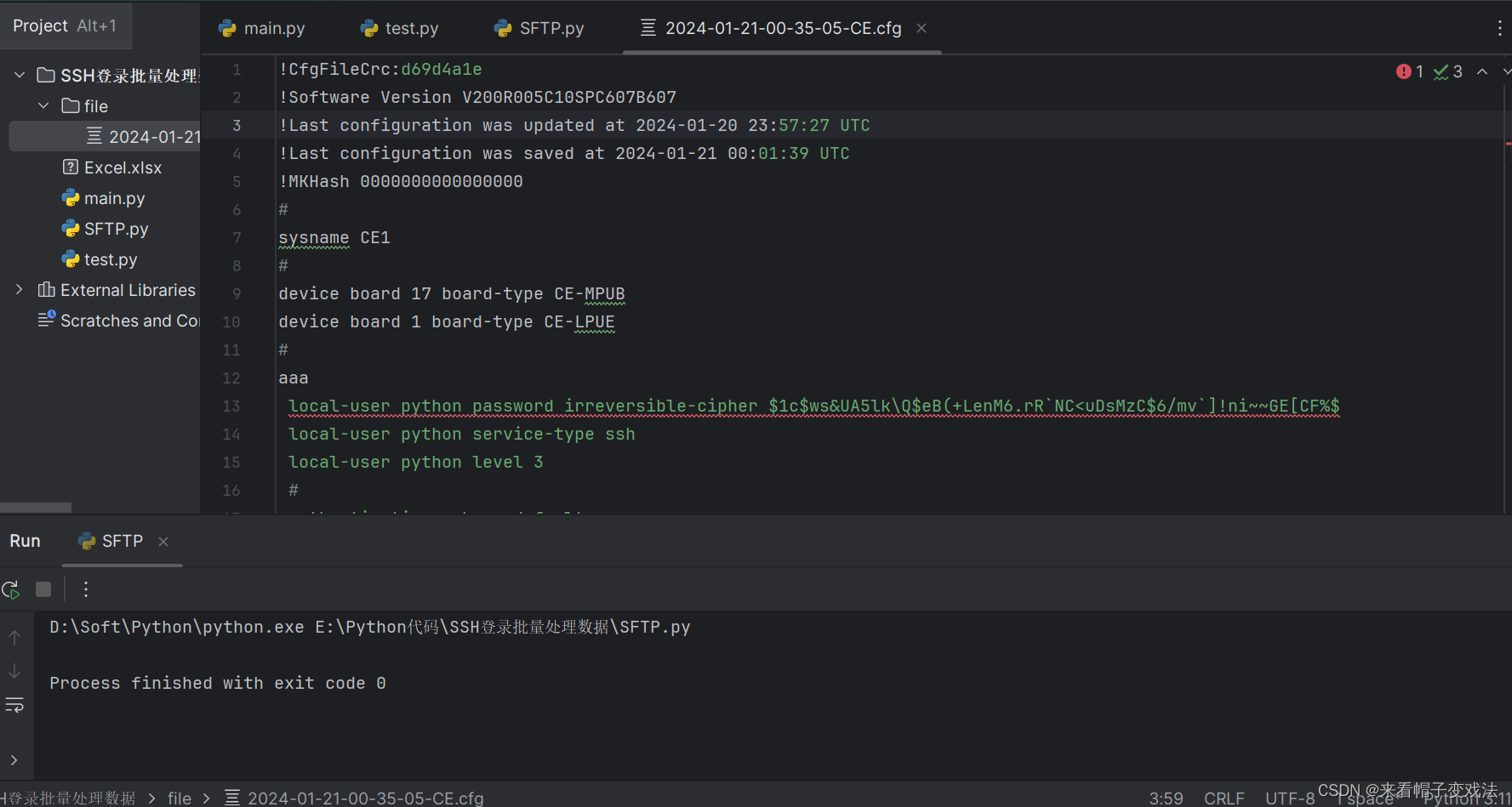Viewport: 1512px width, 807px height.
Task: Rerun the SFTP script
Action: click(x=11, y=588)
